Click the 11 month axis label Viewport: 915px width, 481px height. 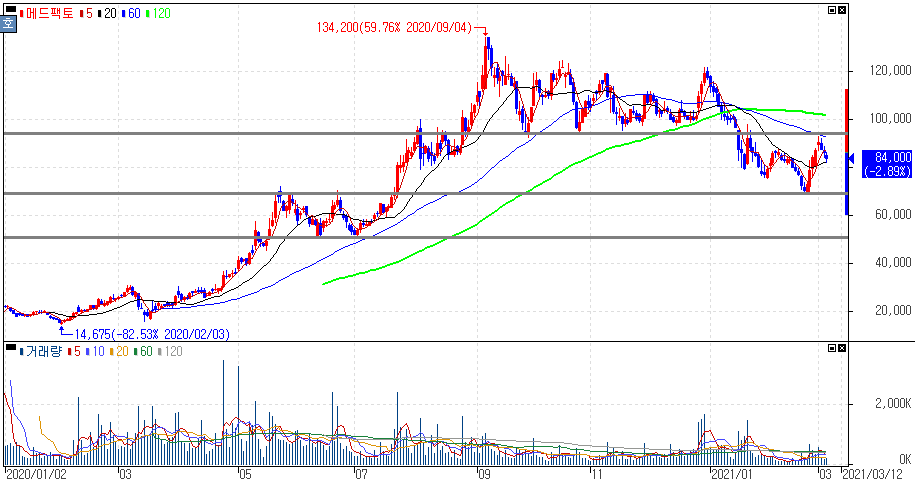click(x=597, y=473)
